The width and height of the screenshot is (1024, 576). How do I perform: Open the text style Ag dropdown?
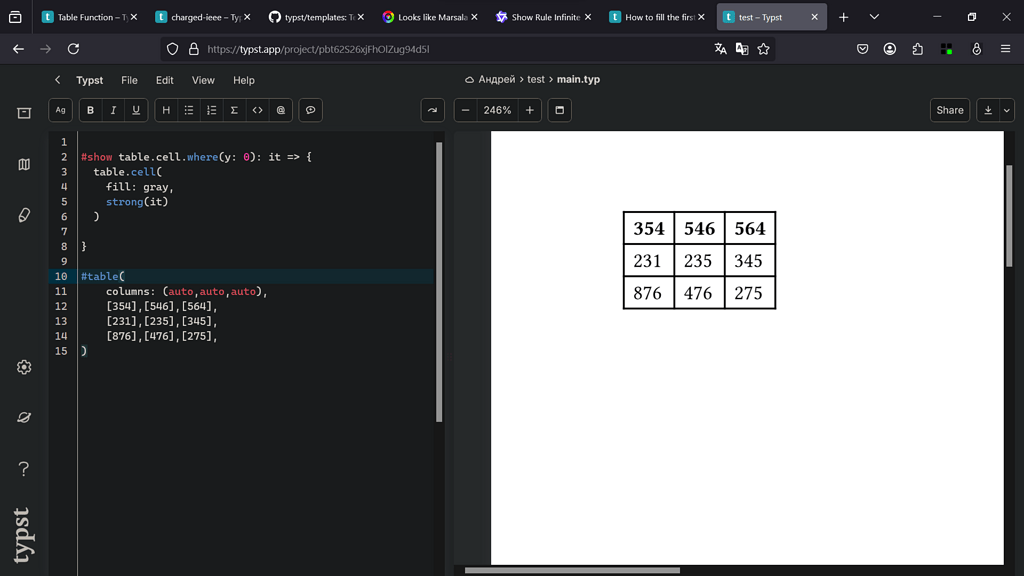[x=60, y=110]
